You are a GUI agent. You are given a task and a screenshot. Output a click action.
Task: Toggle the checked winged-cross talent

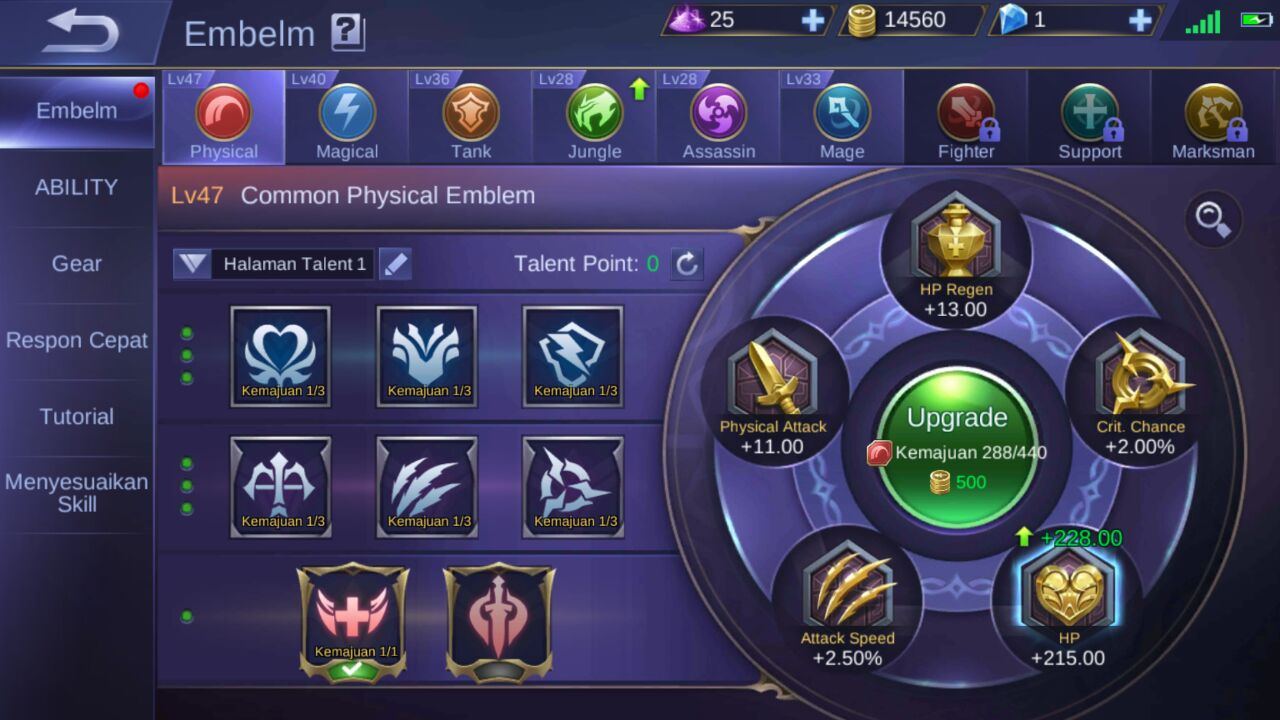[354, 619]
